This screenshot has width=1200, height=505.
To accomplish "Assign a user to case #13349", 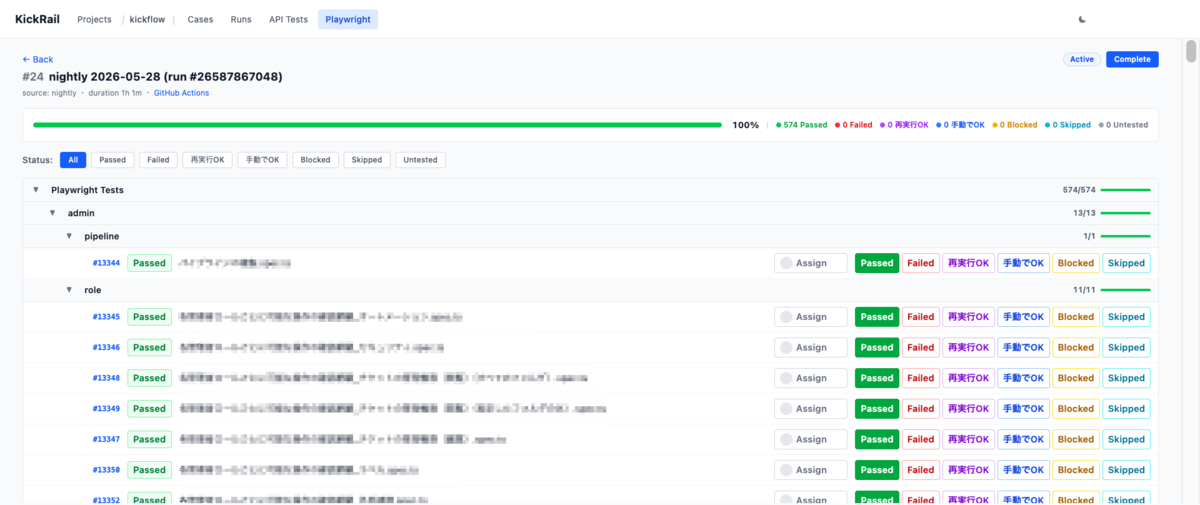I will pos(811,408).
